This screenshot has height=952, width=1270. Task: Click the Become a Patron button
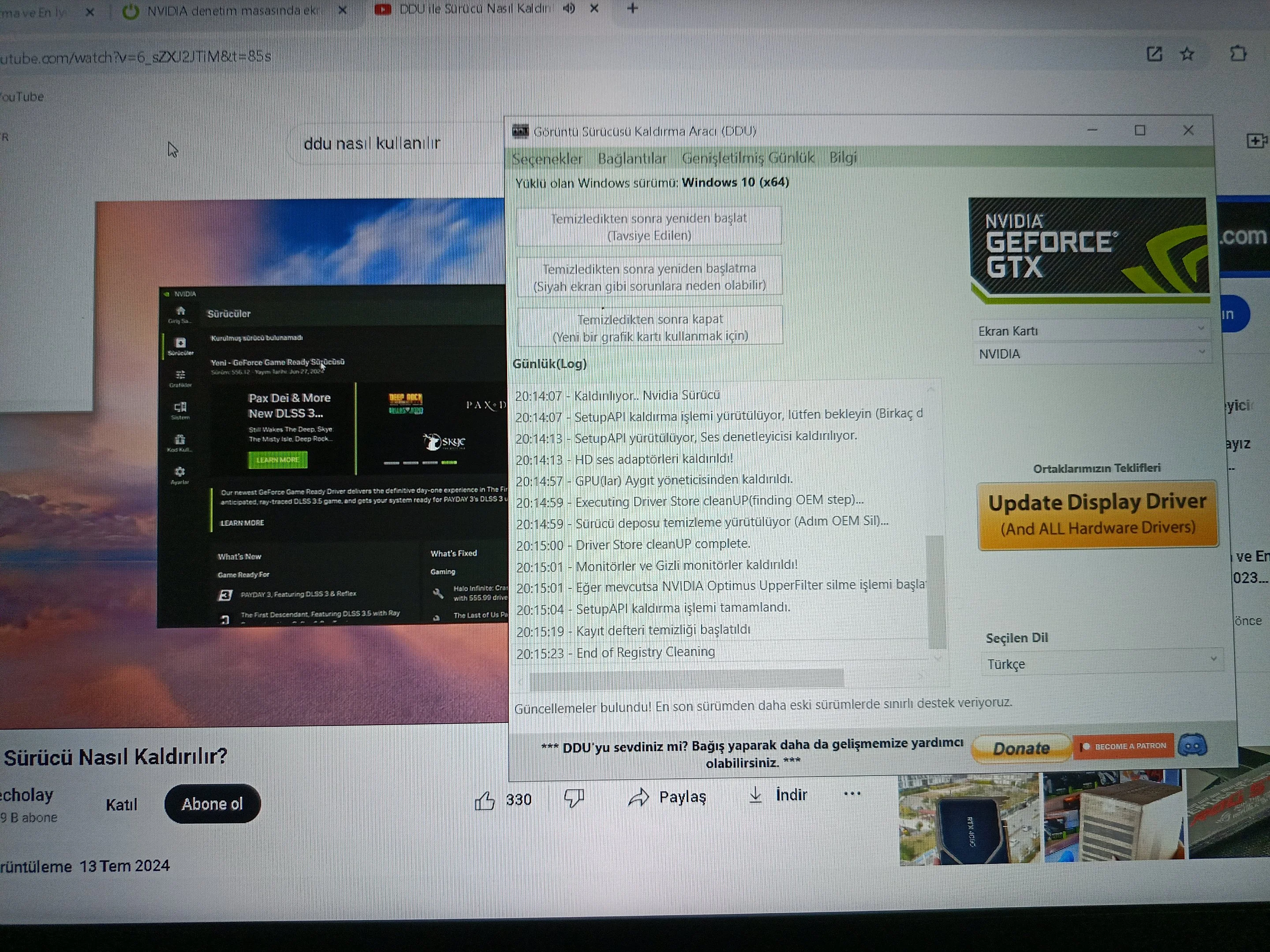tap(1124, 746)
